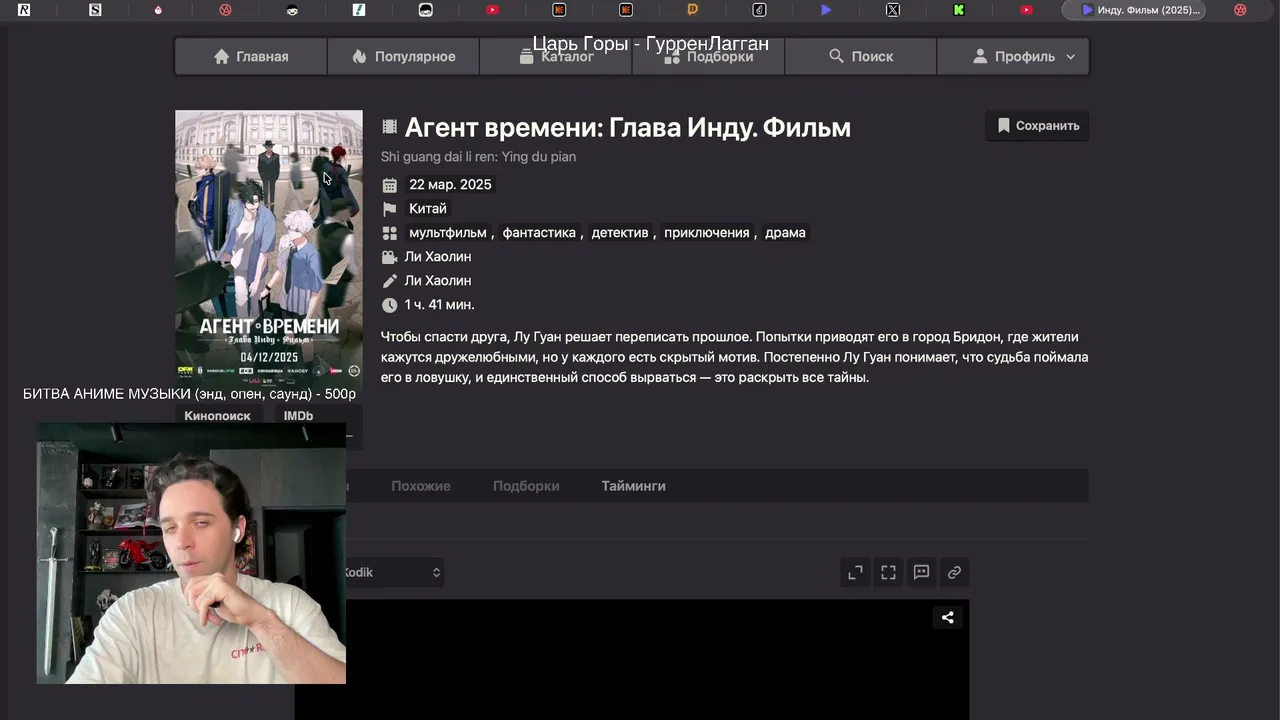Open the Китай country link

pyautogui.click(x=428, y=209)
